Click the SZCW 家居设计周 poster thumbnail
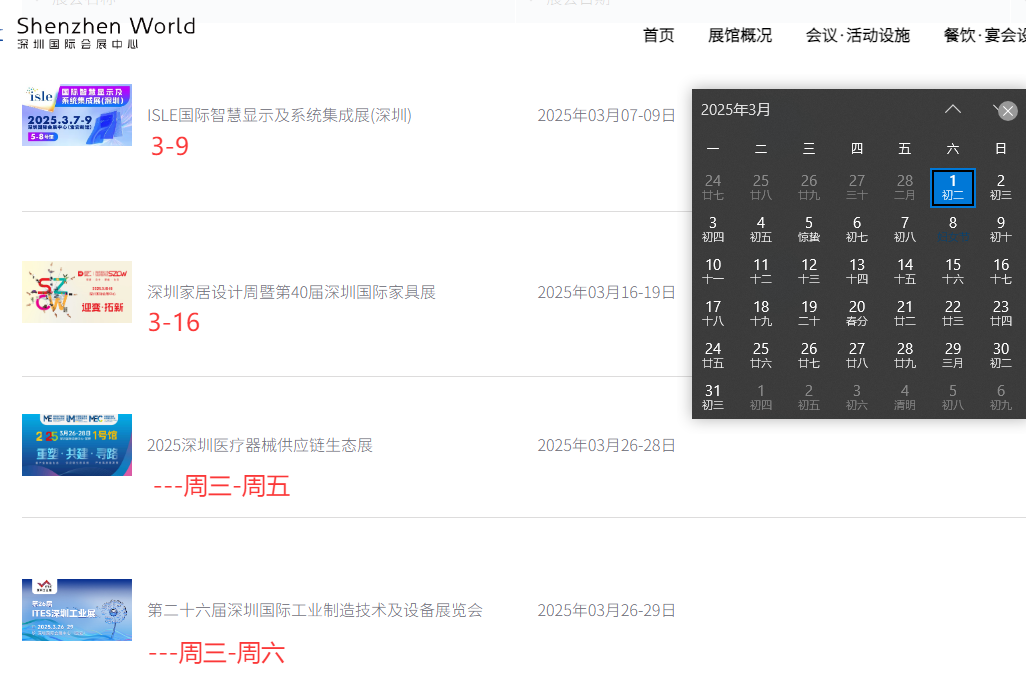Screen dimensions: 1026x680 point(77,291)
